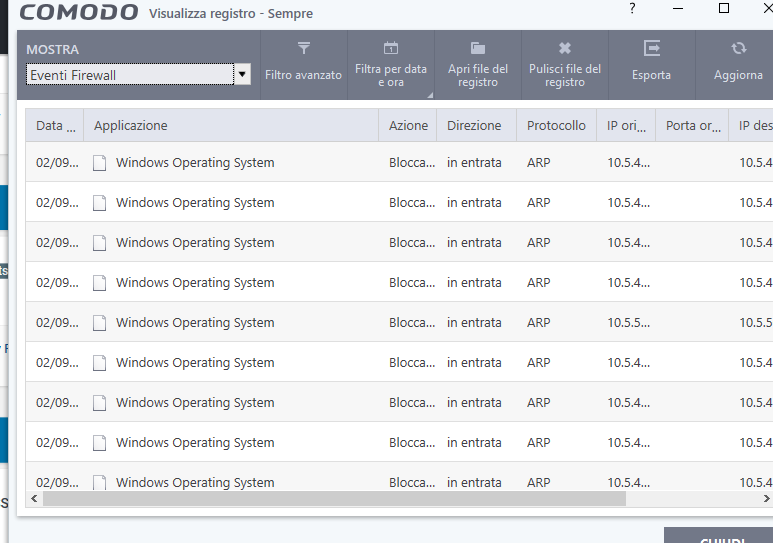The width and height of the screenshot is (773, 543).
Task: Click the Esporta export icon
Action: [x=652, y=48]
